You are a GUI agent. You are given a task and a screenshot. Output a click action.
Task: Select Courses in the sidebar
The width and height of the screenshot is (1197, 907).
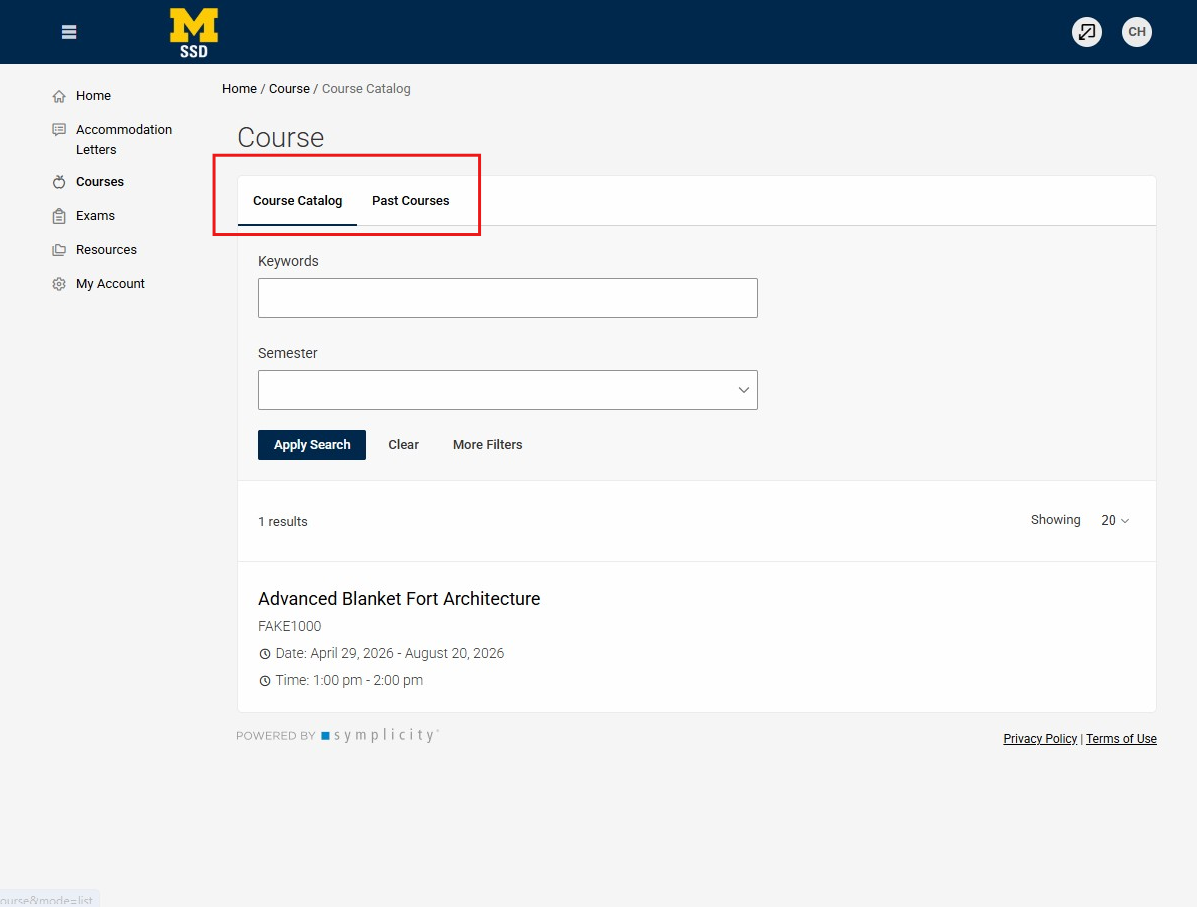click(x=99, y=182)
